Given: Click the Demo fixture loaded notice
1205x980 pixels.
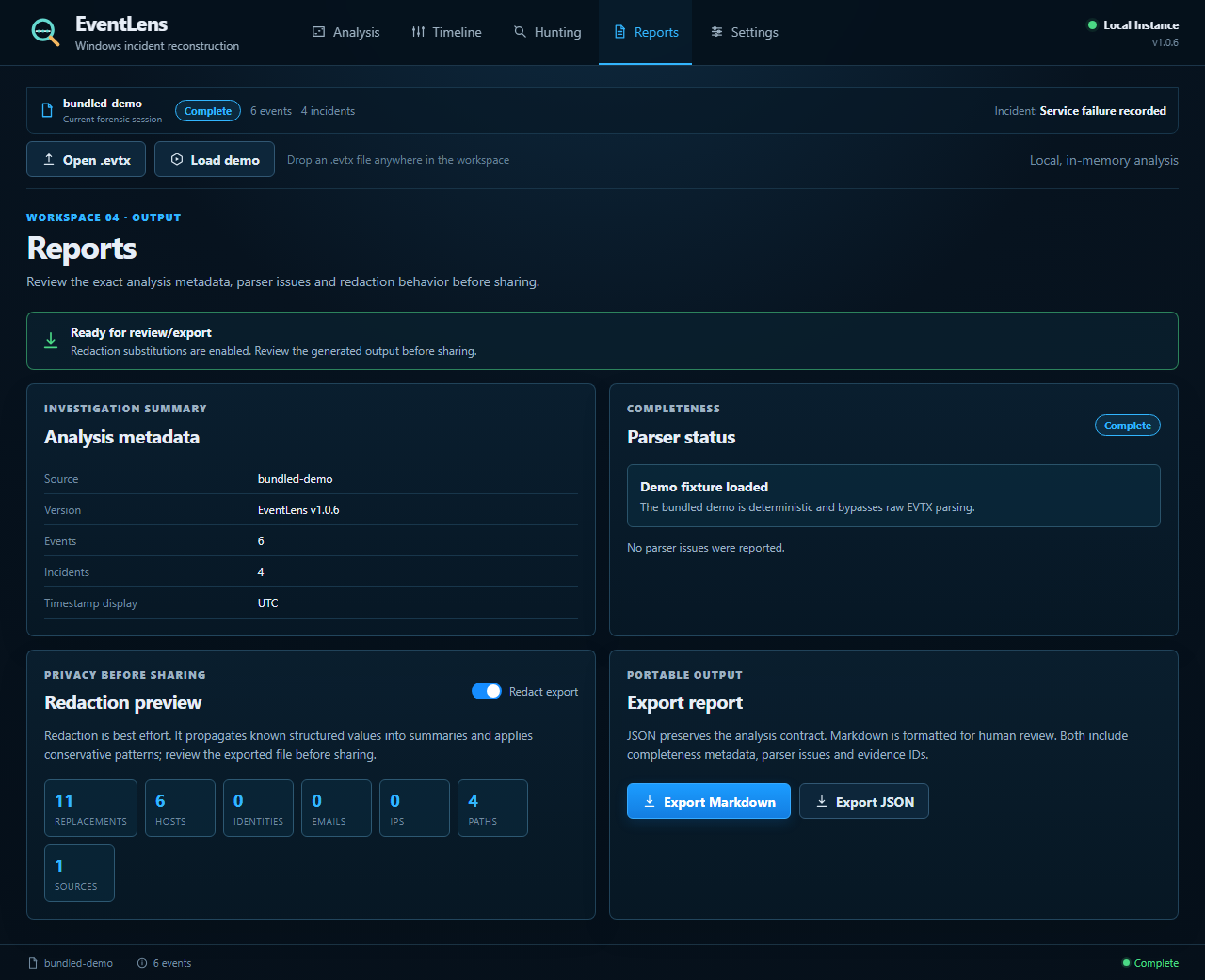Looking at the screenshot, I should (893, 495).
